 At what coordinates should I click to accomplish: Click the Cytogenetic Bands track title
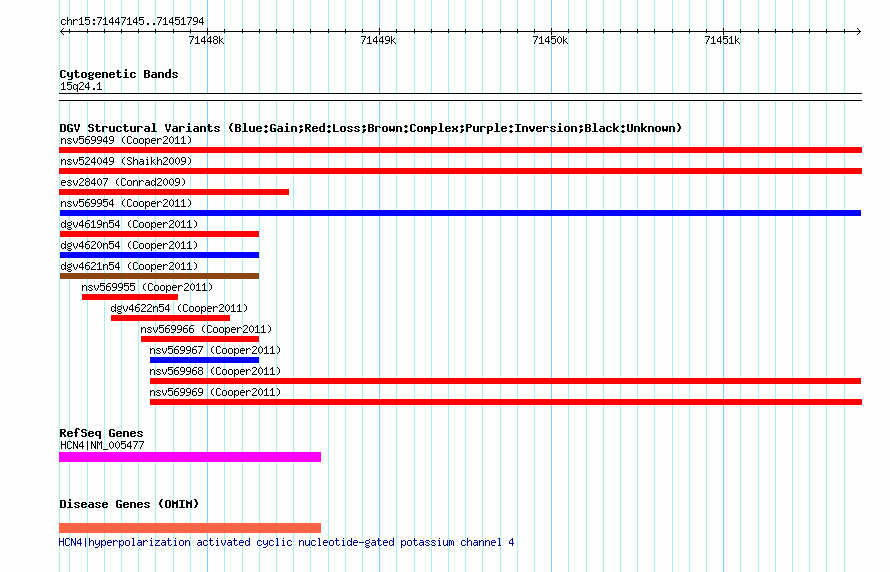coord(119,74)
